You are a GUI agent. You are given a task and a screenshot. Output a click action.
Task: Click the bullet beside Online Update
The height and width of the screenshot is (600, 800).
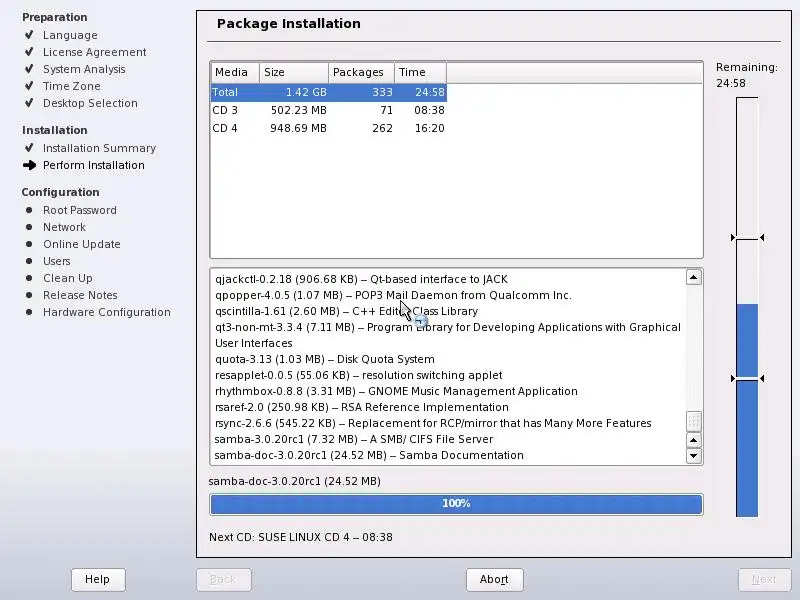point(29,244)
